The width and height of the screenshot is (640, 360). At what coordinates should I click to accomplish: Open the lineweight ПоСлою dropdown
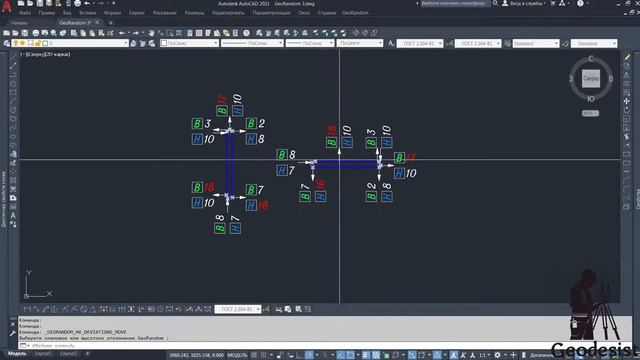(310, 43)
